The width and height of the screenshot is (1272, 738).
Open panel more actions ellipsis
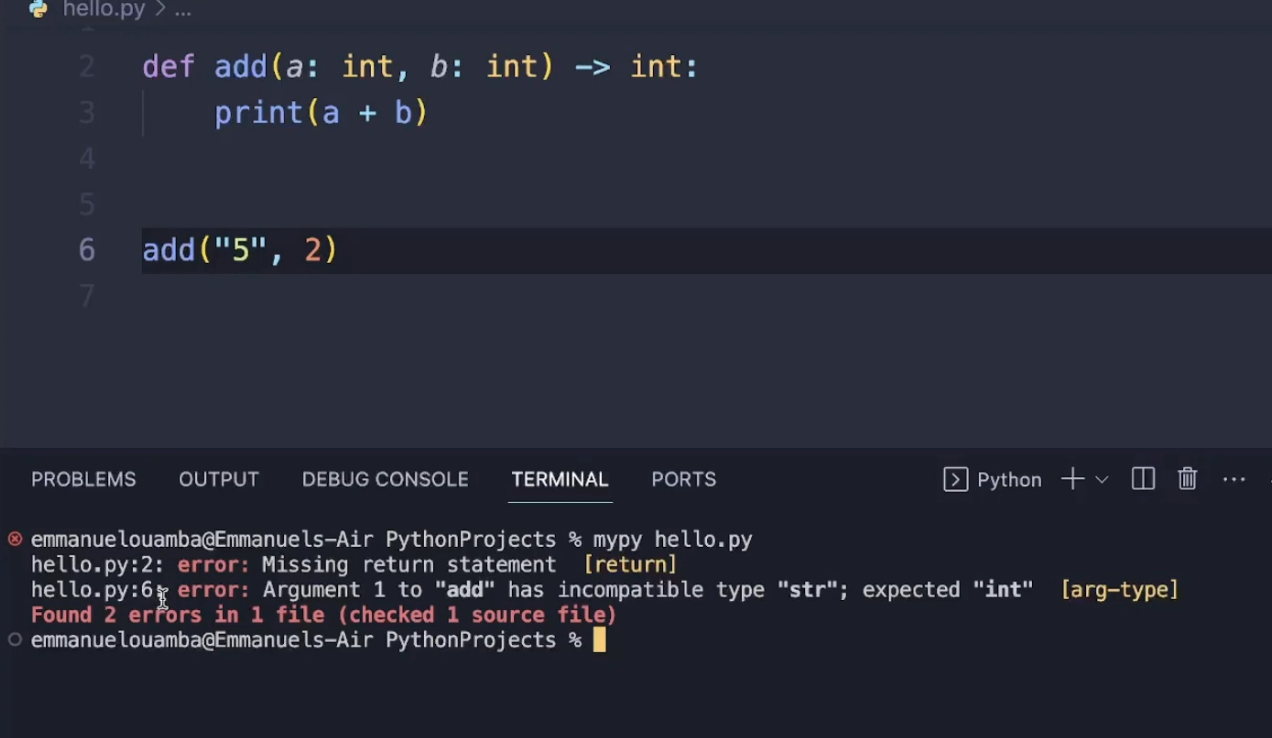[x=1234, y=480]
